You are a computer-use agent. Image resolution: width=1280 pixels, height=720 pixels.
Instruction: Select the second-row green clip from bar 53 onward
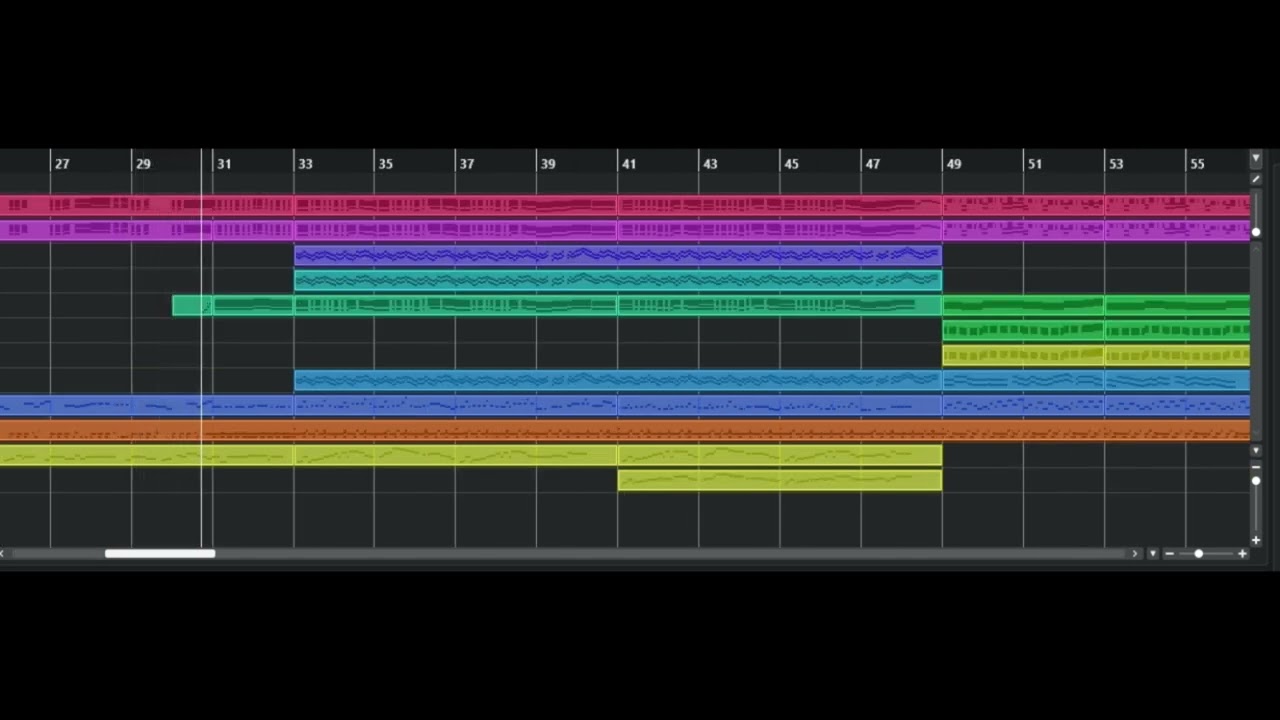1178,330
